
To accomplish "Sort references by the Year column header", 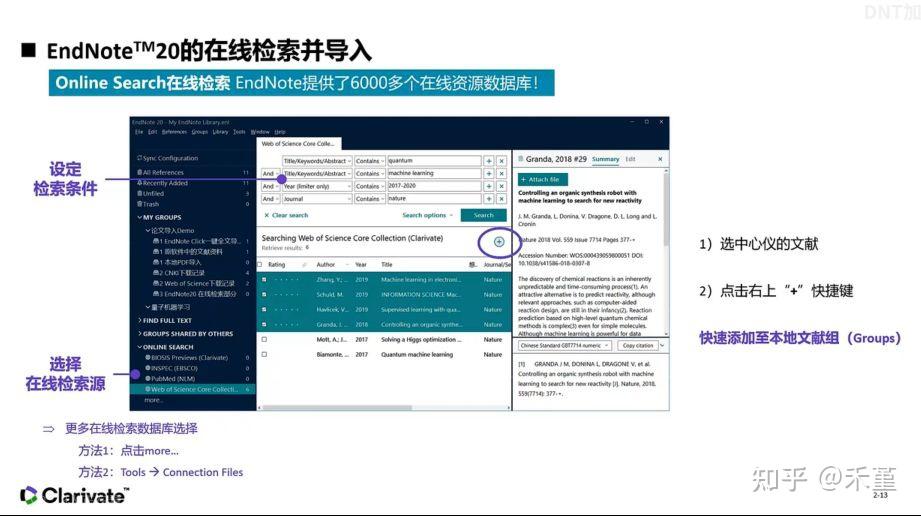I will click(361, 265).
